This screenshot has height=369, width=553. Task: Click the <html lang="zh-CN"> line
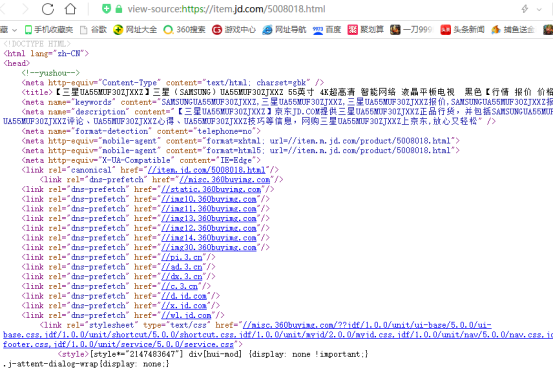(46, 53)
